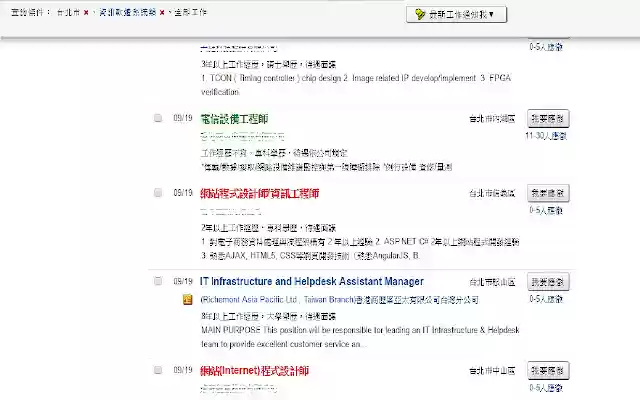Viewport: 640px width, 400px height.
Task: Apply via 我要應徵 for 網站(Internet)程式設計師
Action: pyautogui.click(x=548, y=371)
